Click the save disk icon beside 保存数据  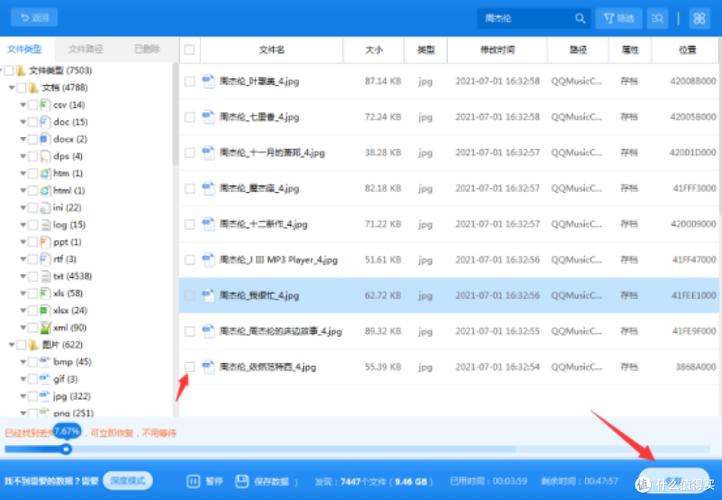pyautogui.click(x=242, y=481)
